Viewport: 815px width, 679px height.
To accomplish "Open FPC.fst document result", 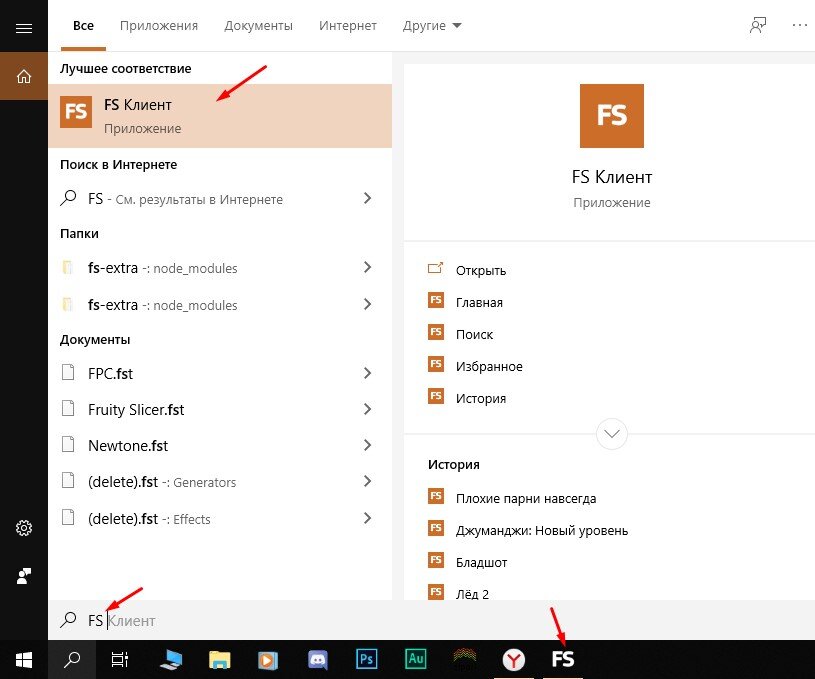I will click(x=220, y=373).
